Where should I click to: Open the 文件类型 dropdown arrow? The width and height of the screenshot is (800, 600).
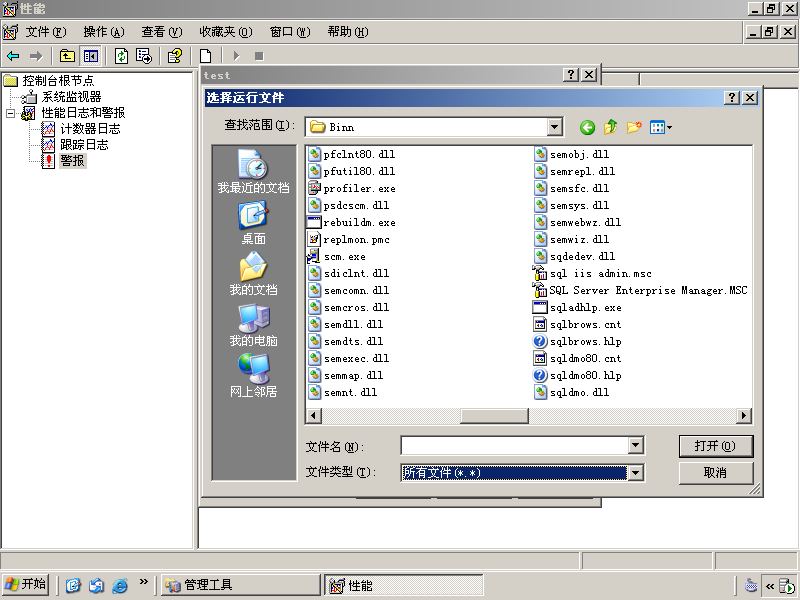click(x=635, y=473)
